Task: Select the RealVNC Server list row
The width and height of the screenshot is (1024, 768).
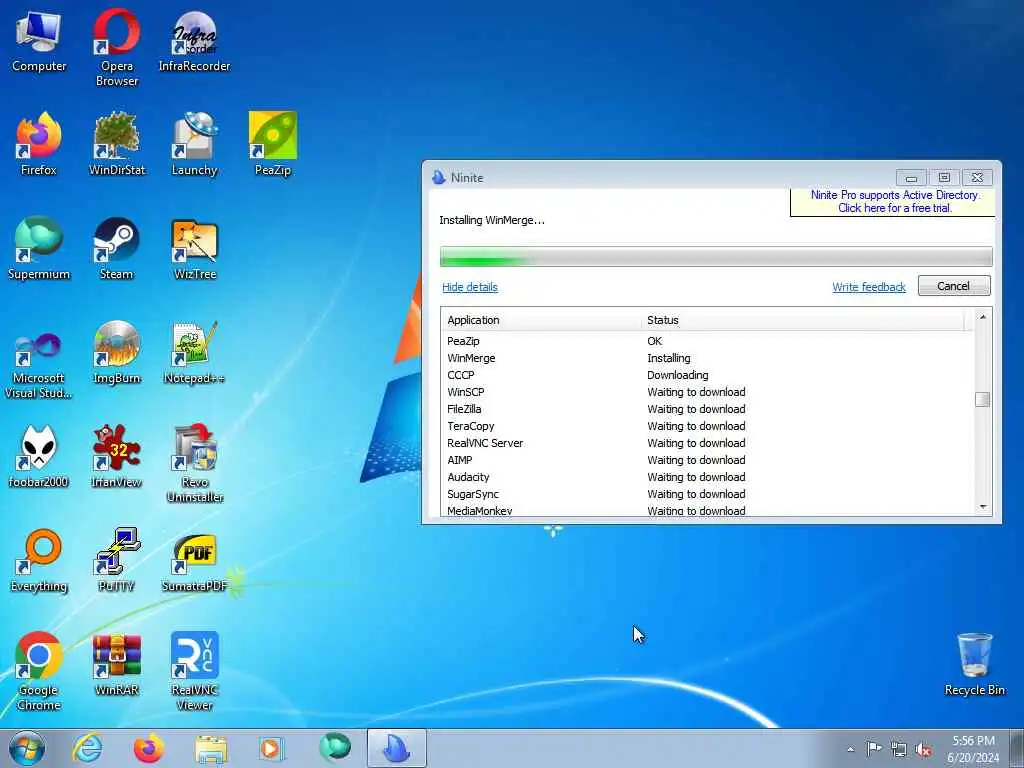Action: (707, 443)
